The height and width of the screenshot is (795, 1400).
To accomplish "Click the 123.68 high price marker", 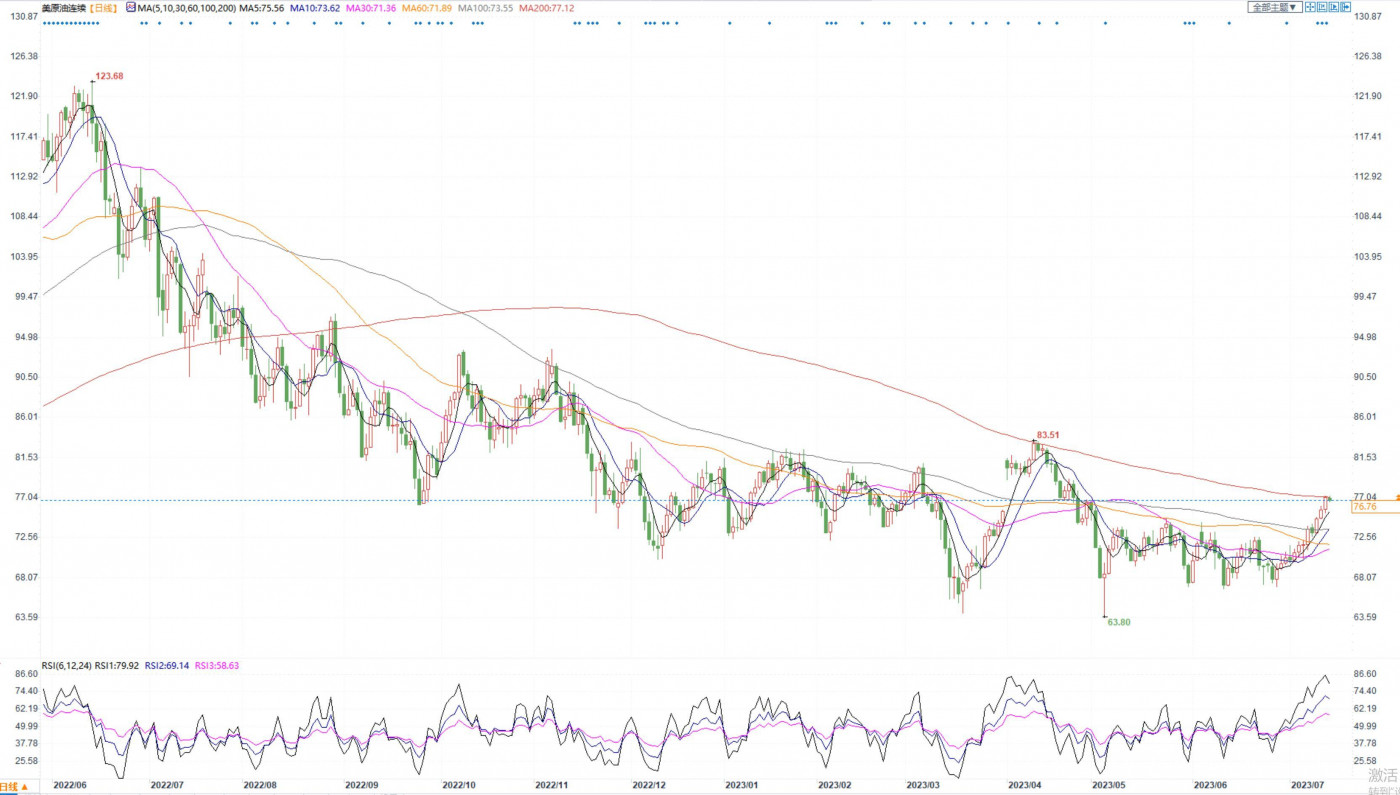I will pos(109,76).
